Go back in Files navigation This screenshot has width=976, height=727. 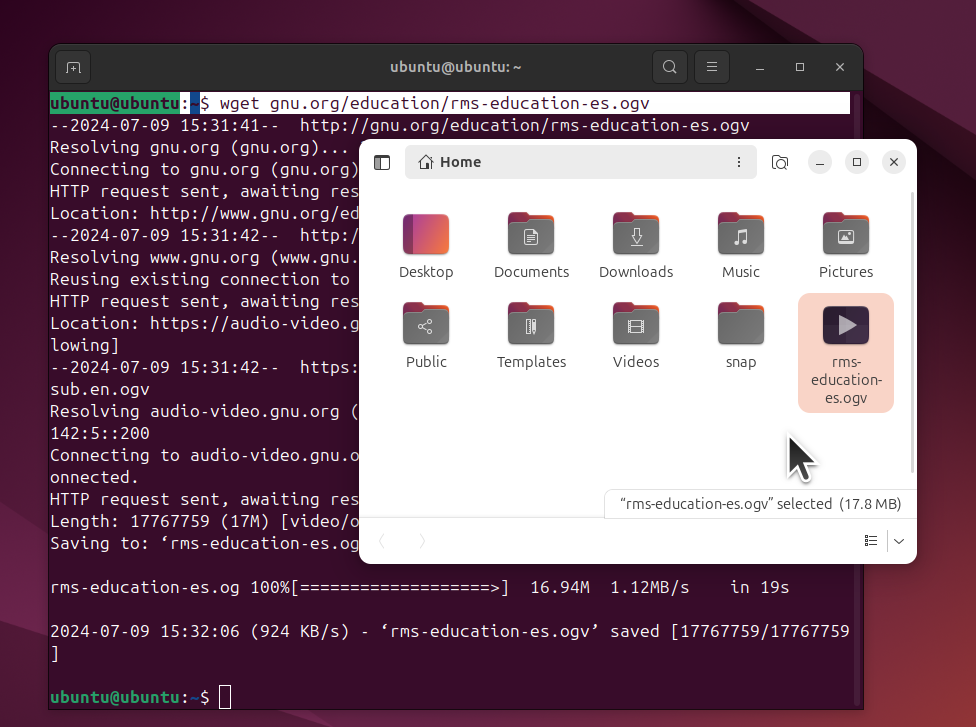(382, 540)
